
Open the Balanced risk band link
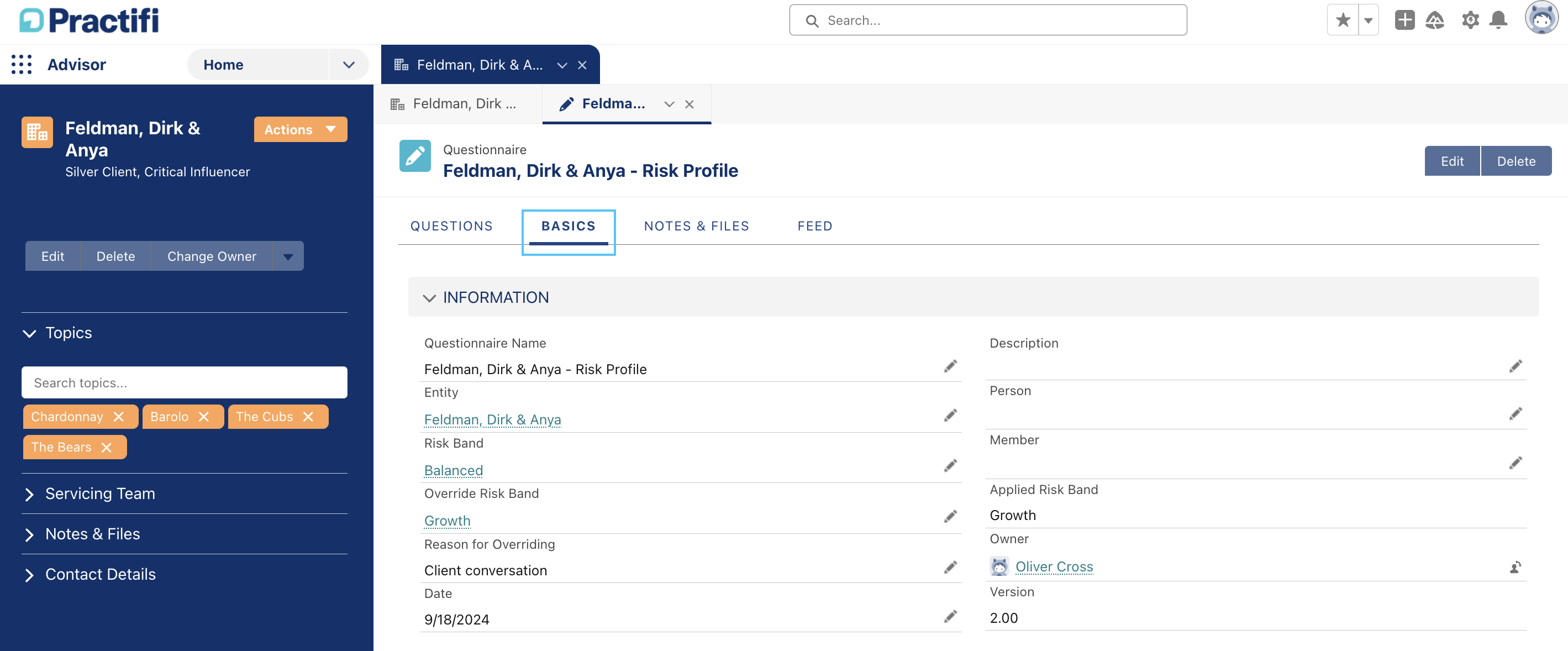(x=453, y=471)
